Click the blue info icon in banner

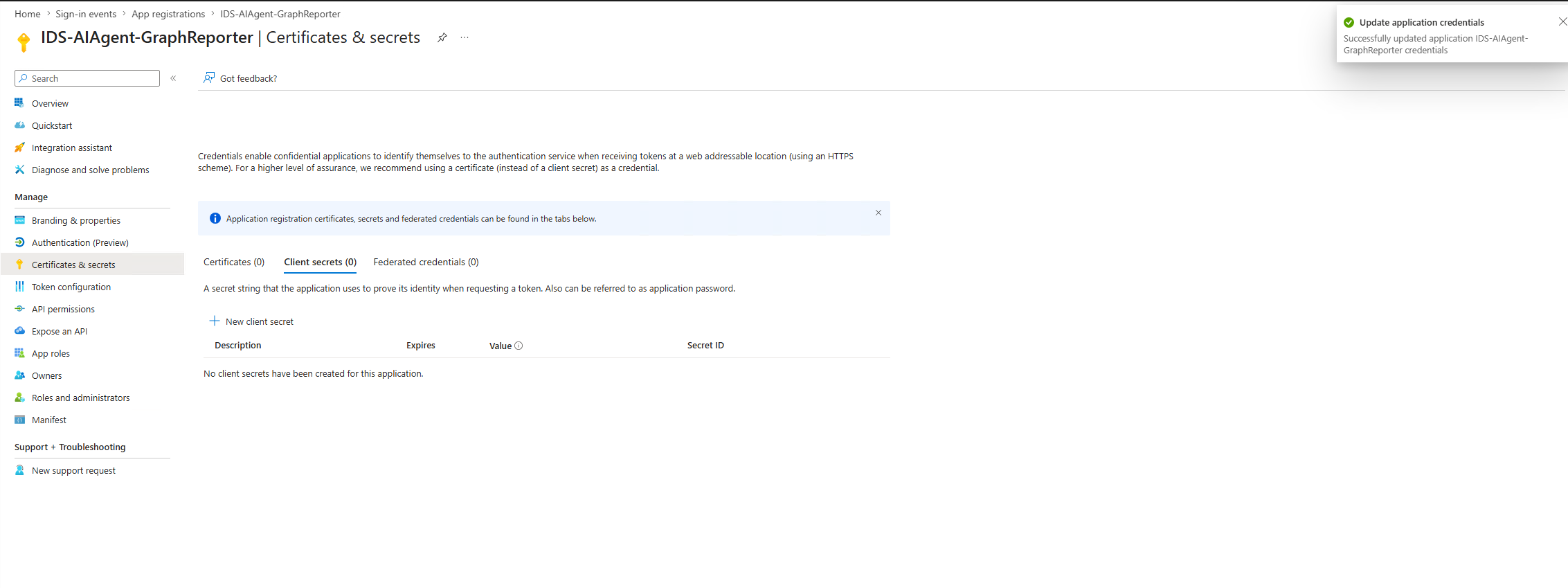[x=215, y=218]
